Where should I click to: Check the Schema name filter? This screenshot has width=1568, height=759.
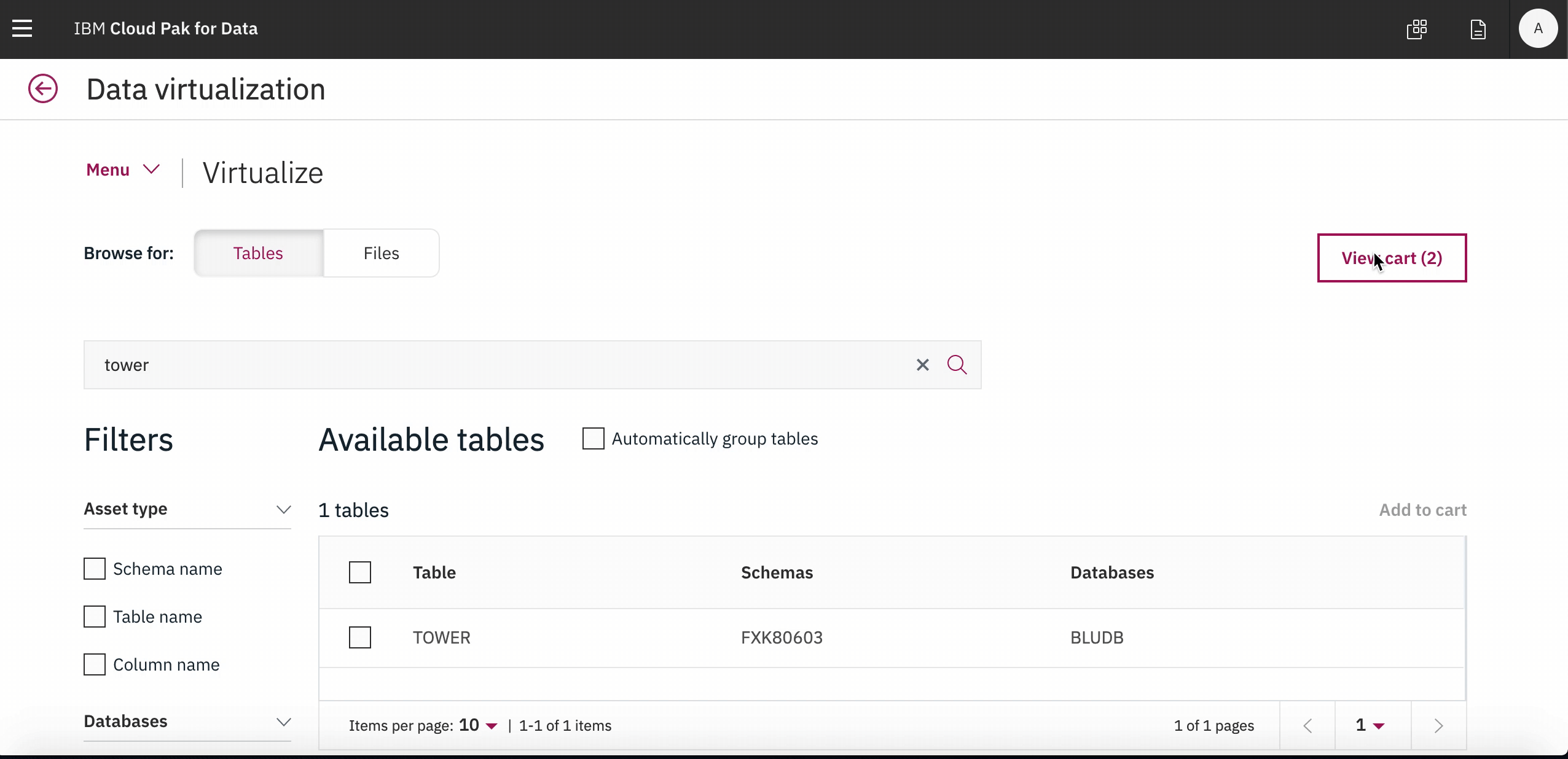(95, 569)
